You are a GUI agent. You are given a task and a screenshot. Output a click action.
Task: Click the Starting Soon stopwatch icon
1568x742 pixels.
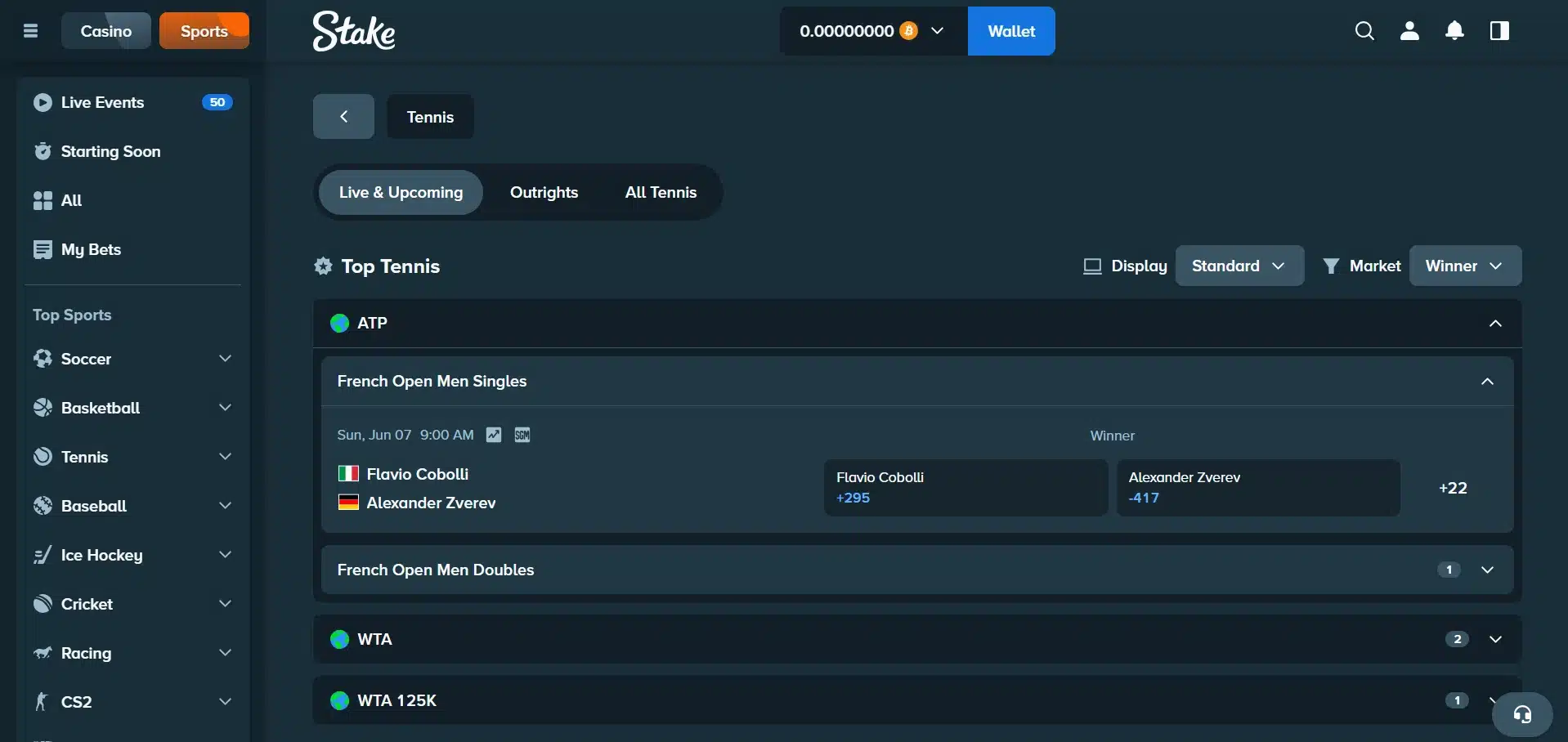[x=43, y=151]
